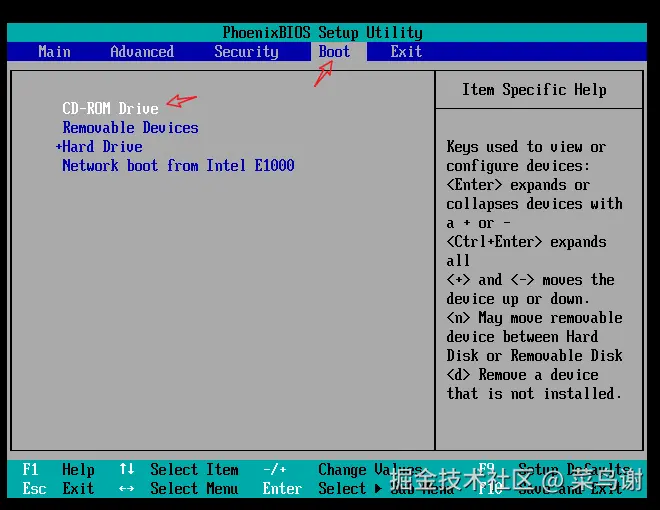
Task: Click 'Keys used to view or' help text
Action: pyautogui.click(x=526, y=146)
